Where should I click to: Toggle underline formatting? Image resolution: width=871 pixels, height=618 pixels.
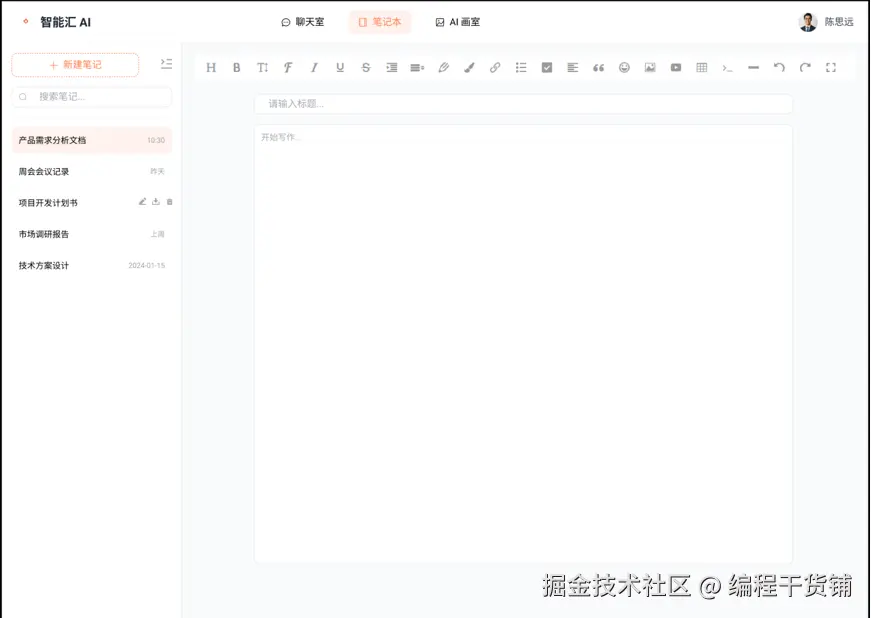(x=340, y=68)
